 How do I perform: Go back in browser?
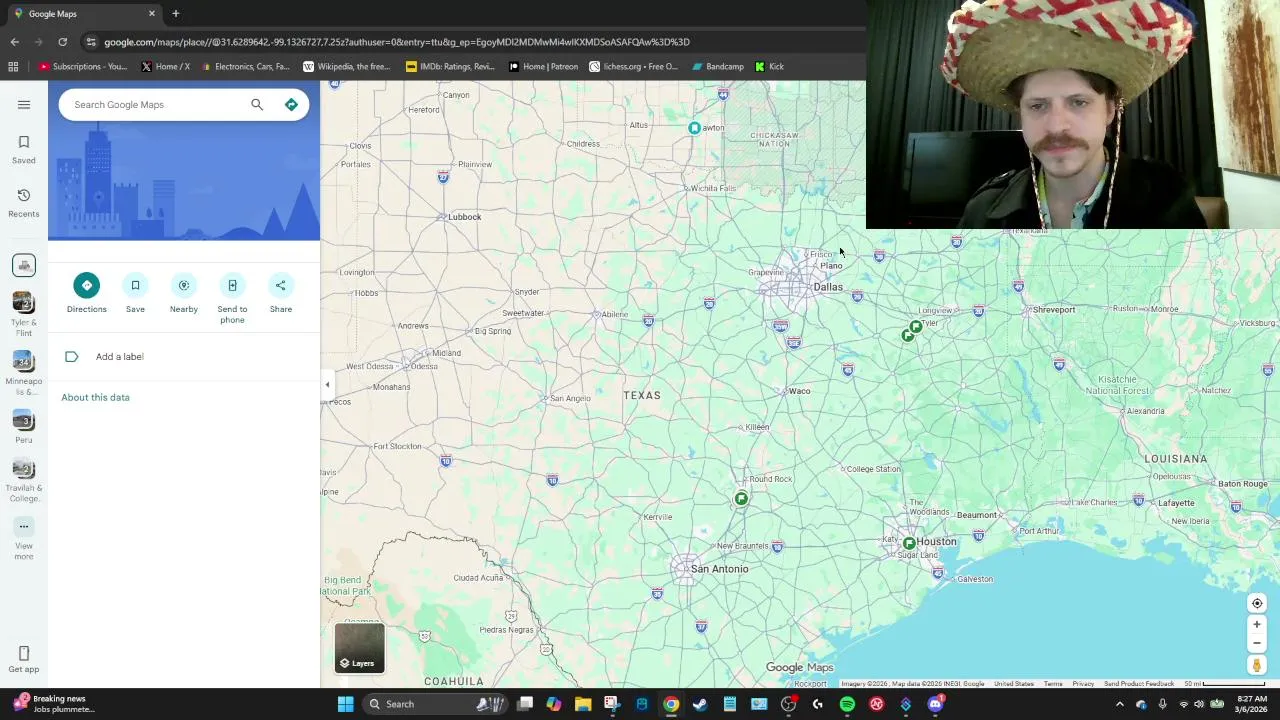(14, 42)
